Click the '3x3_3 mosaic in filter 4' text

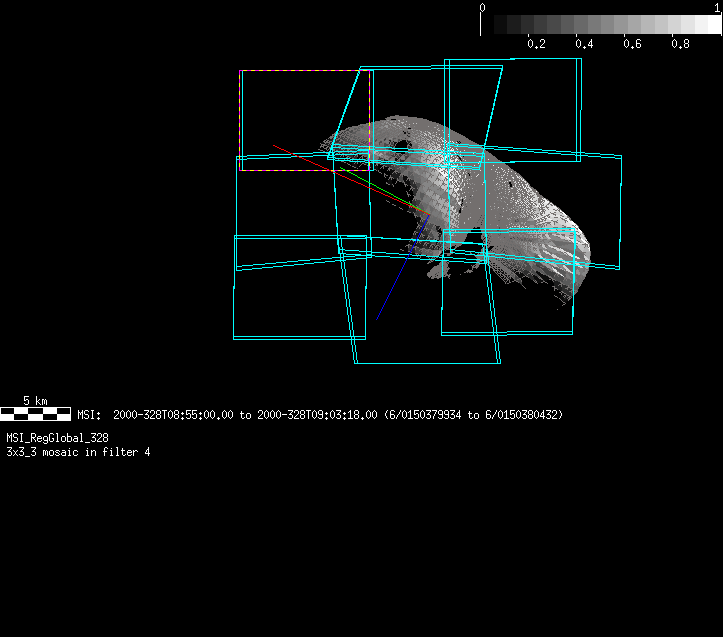[x=78, y=452]
